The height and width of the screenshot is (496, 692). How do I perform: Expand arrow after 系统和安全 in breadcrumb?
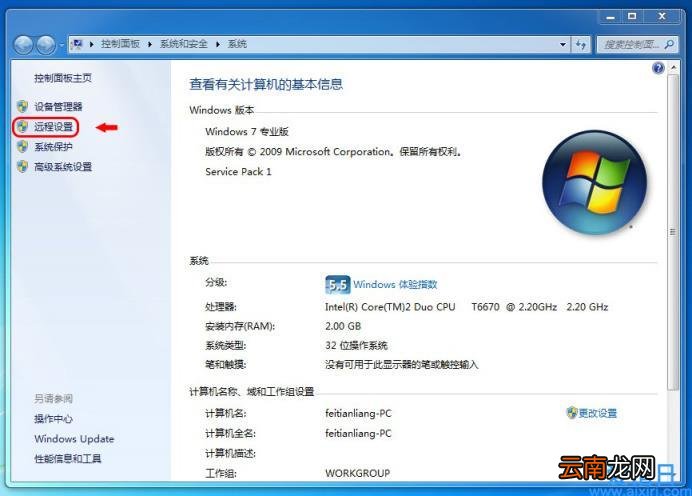pos(218,44)
